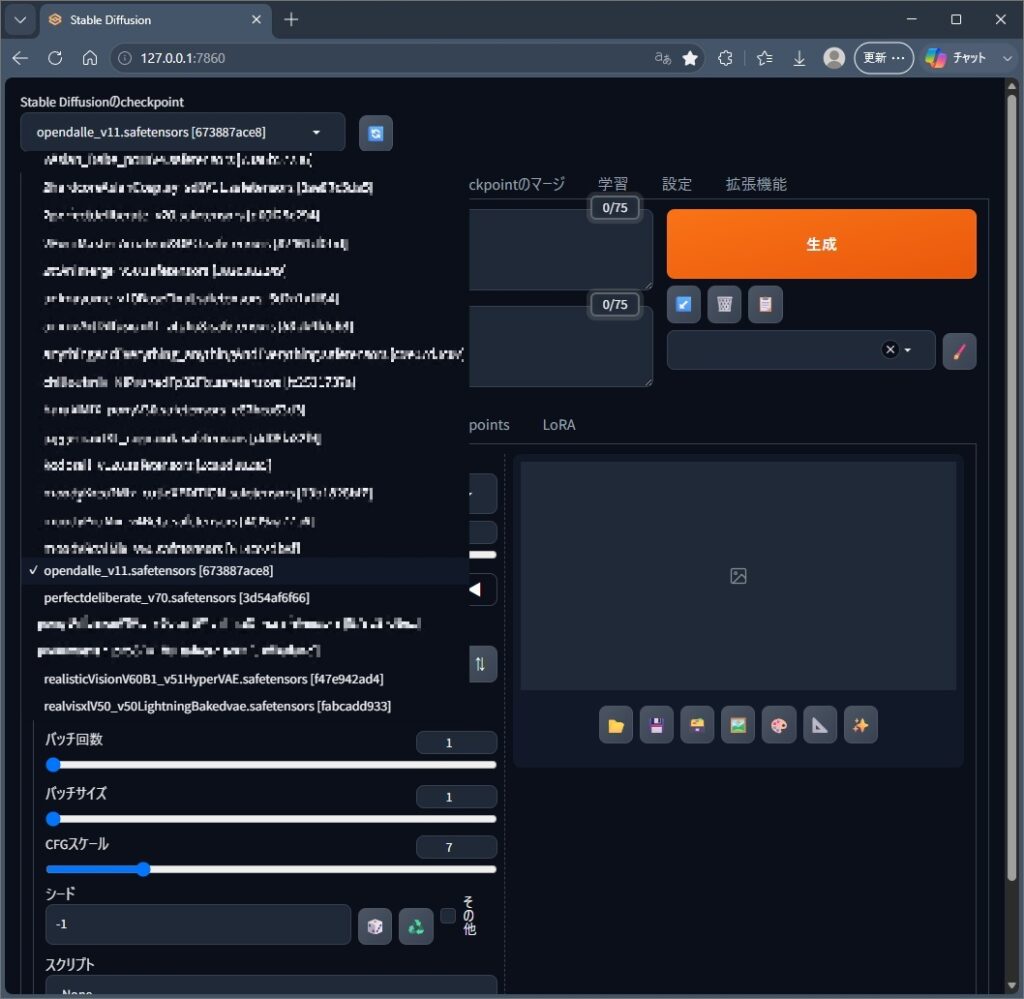Screen dimensions: 1024x999
Task: Click the シード input field
Action: [198, 925]
